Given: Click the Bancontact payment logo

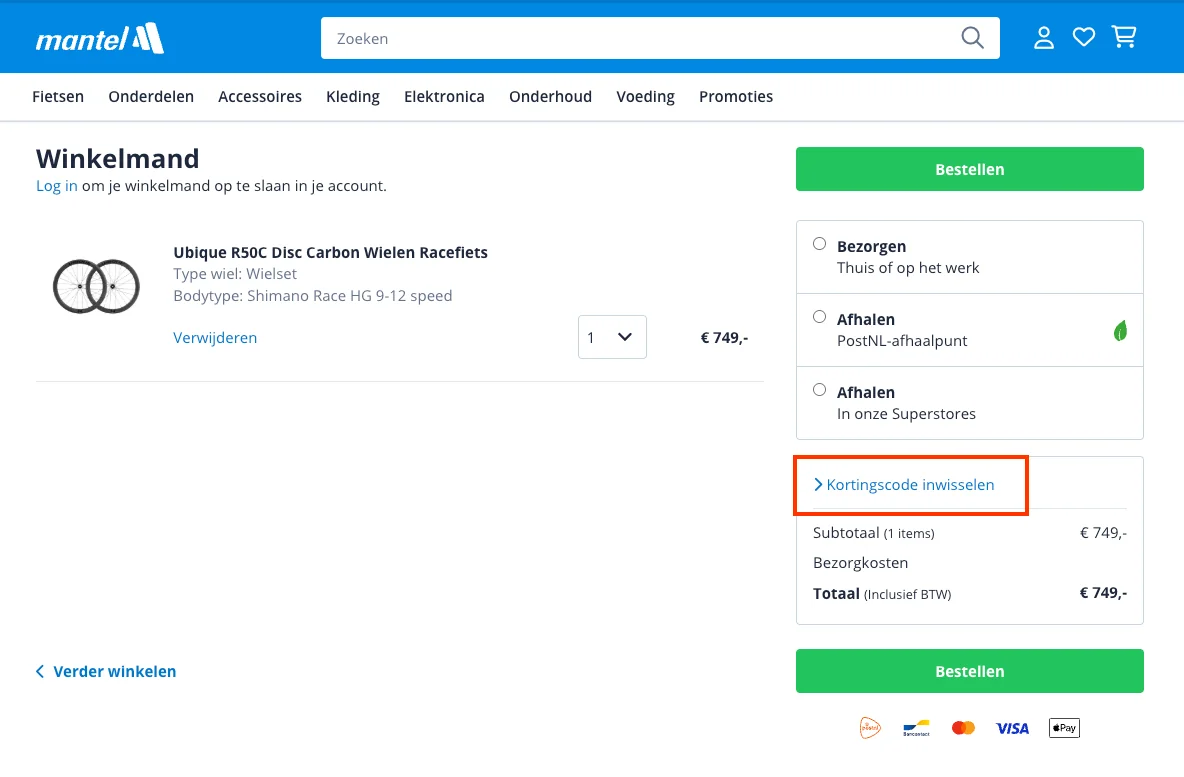Looking at the screenshot, I should click(x=916, y=728).
